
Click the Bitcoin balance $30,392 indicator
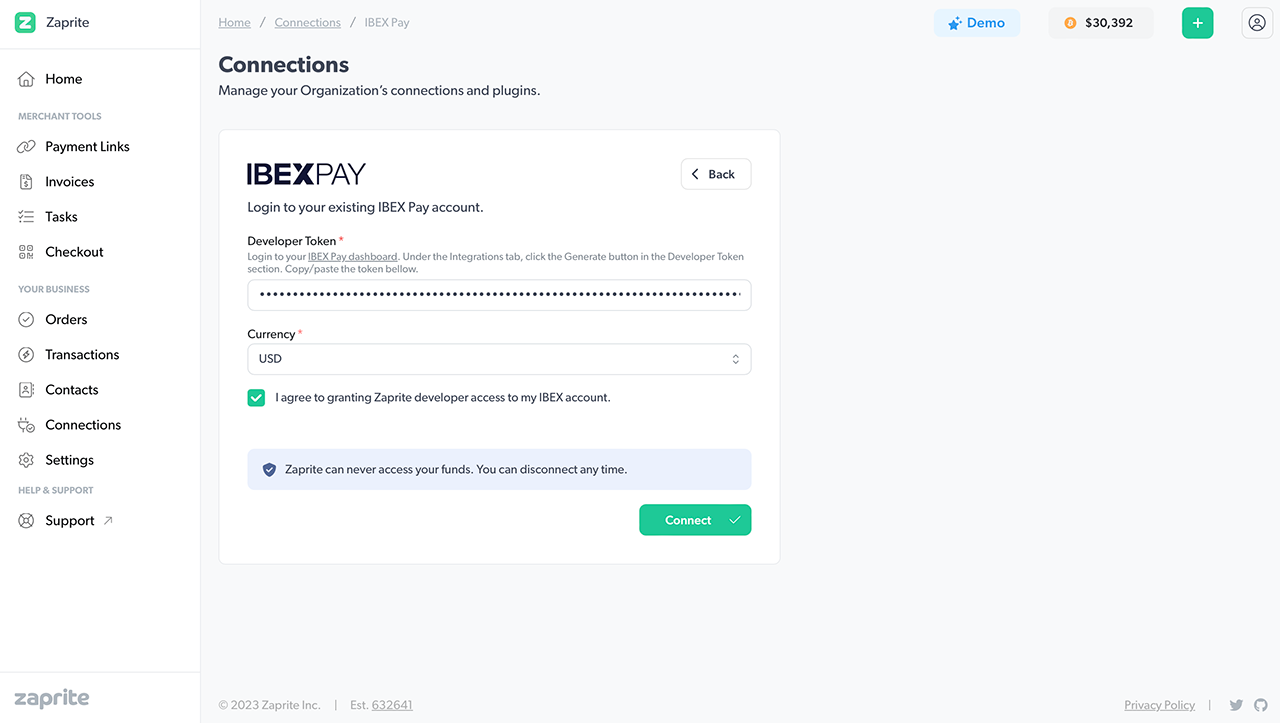click(1100, 23)
